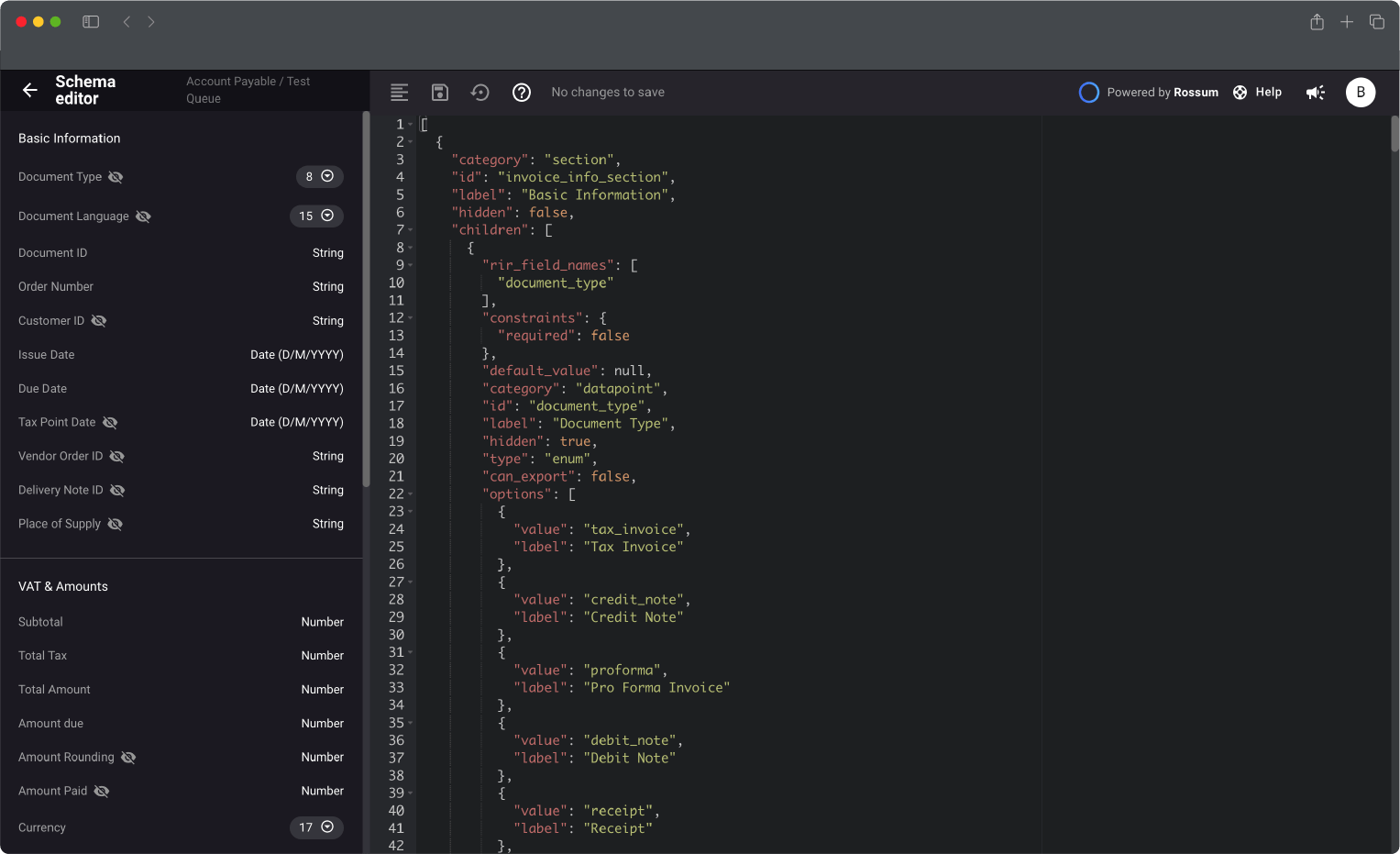The image size is (1400, 854).
Task: Show the hidden Amount Rounding field
Action: pyautogui.click(x=128, y=758)
